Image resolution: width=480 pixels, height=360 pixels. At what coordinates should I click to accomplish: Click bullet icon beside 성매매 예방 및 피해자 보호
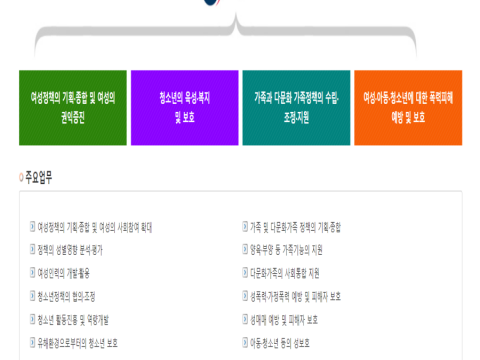(x=245, y=319)
